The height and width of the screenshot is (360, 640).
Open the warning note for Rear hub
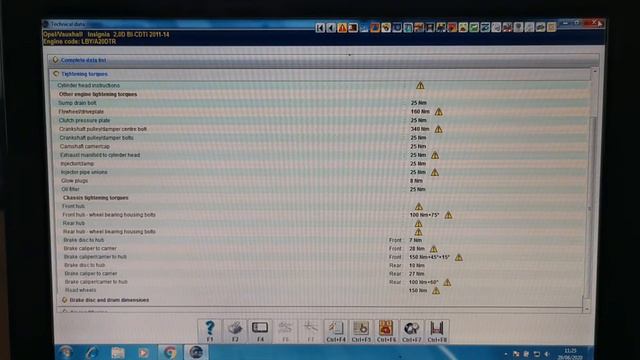(x=418, y=224)
